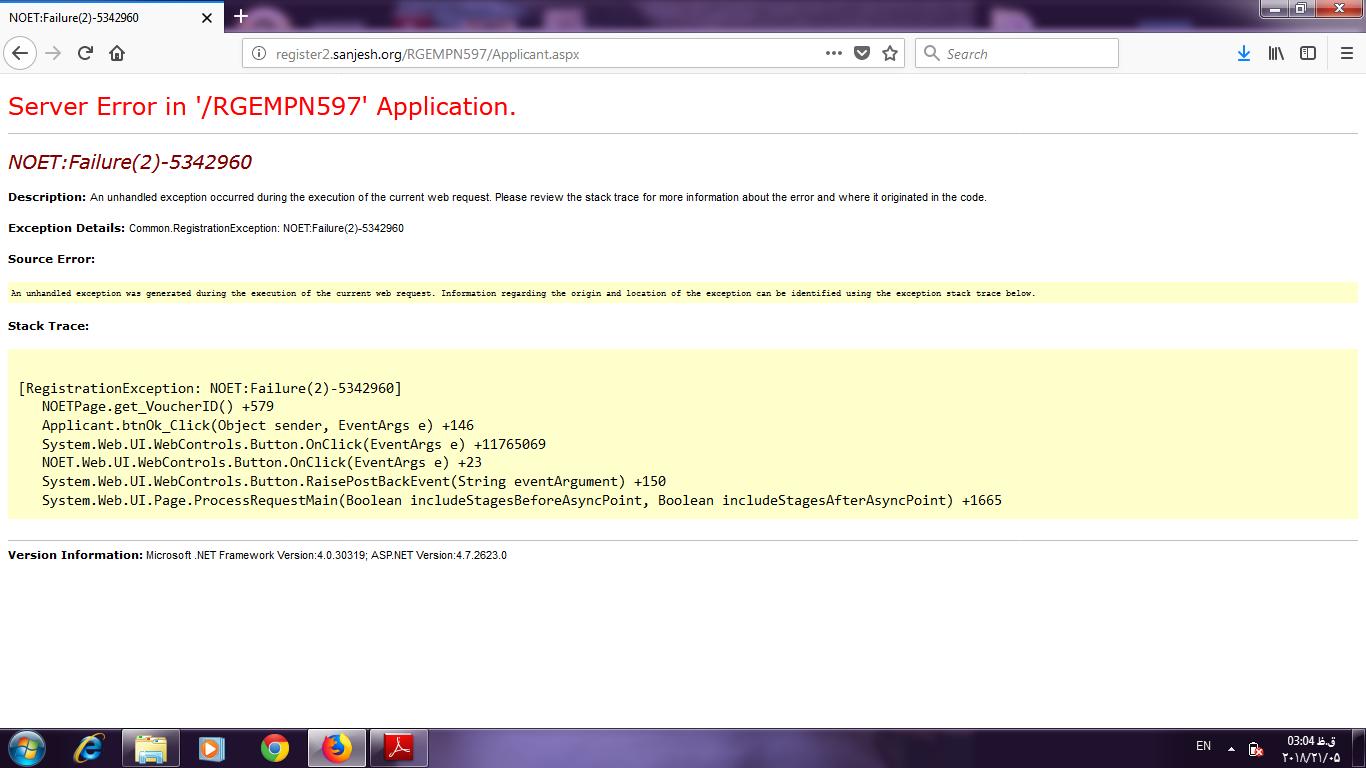Click the forward navigation arrow

click(x=53, y=53)
